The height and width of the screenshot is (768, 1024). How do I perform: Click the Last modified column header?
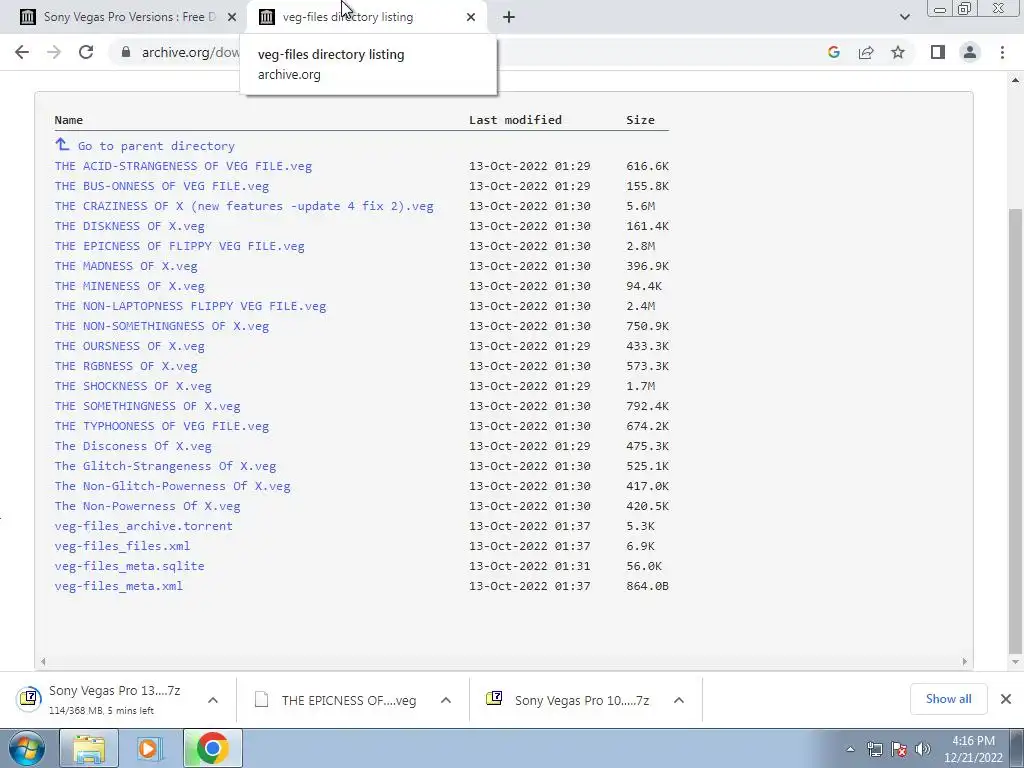[515, 120]
